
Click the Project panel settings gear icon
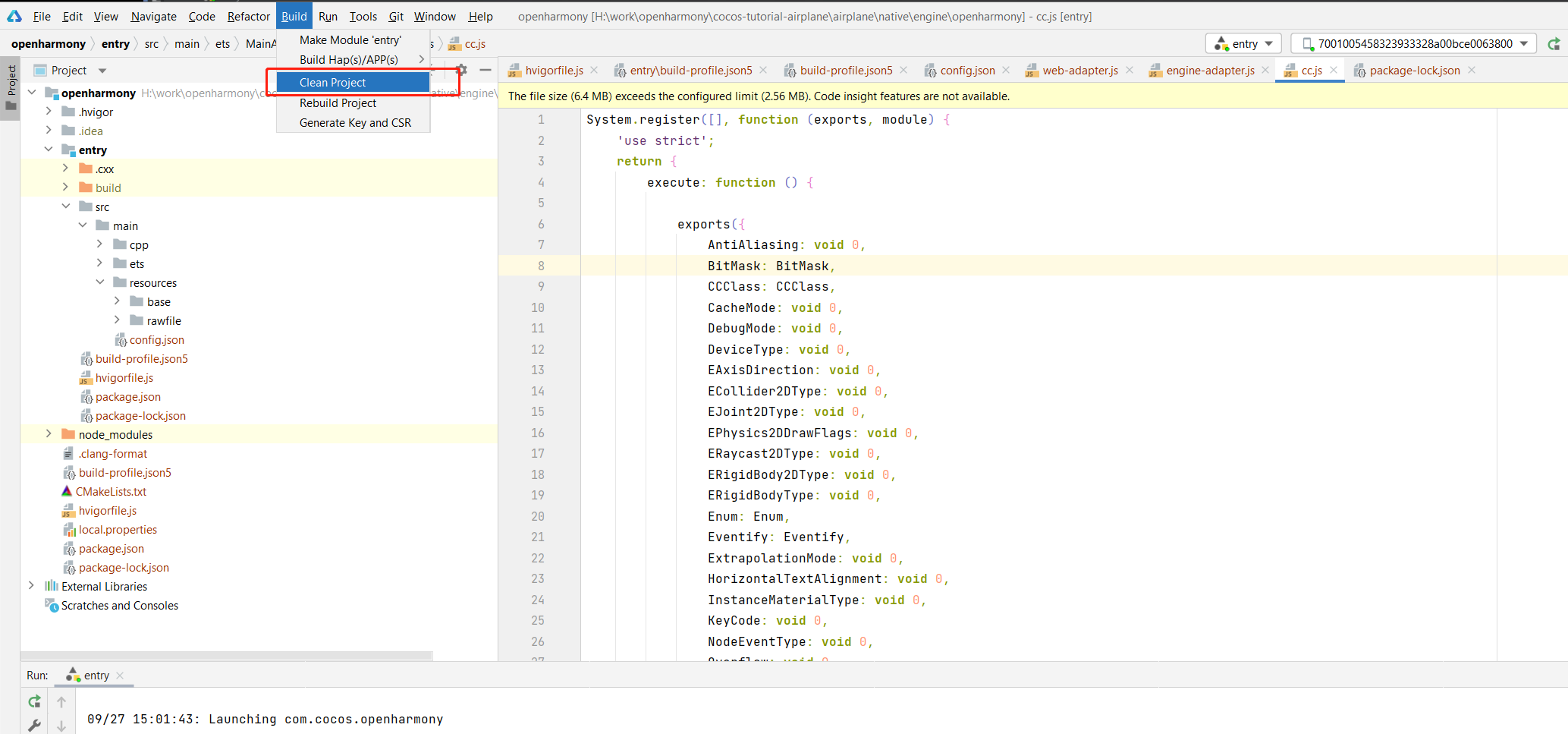[461, 70]
